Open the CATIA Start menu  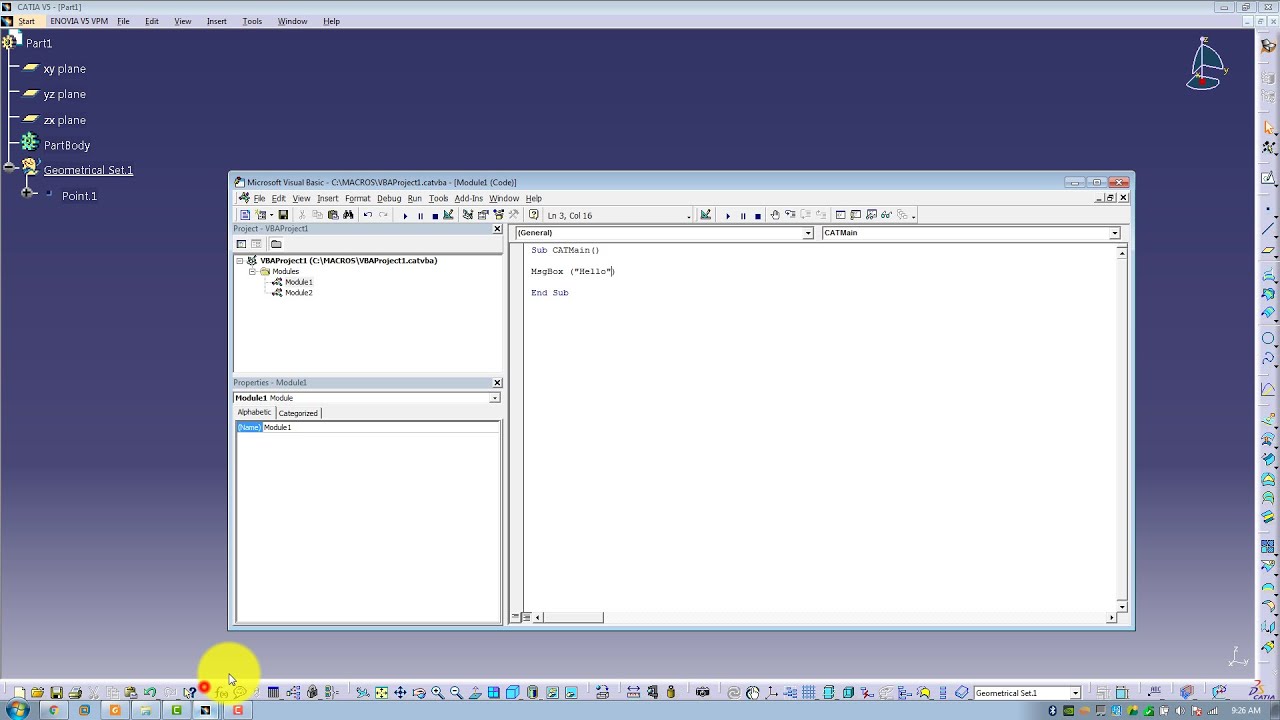(26, 21)
